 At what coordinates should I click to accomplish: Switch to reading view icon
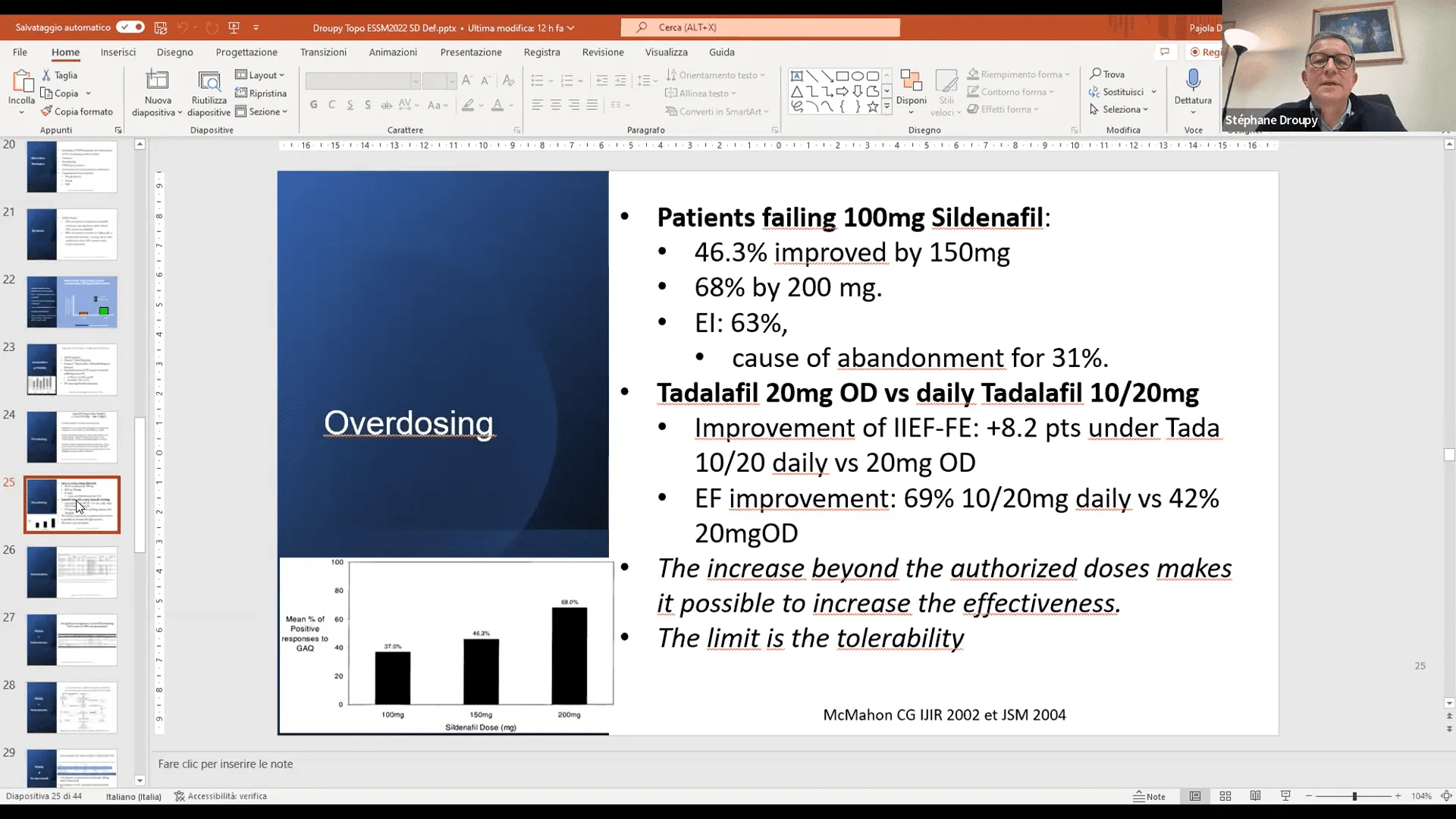coord(1255,796)
